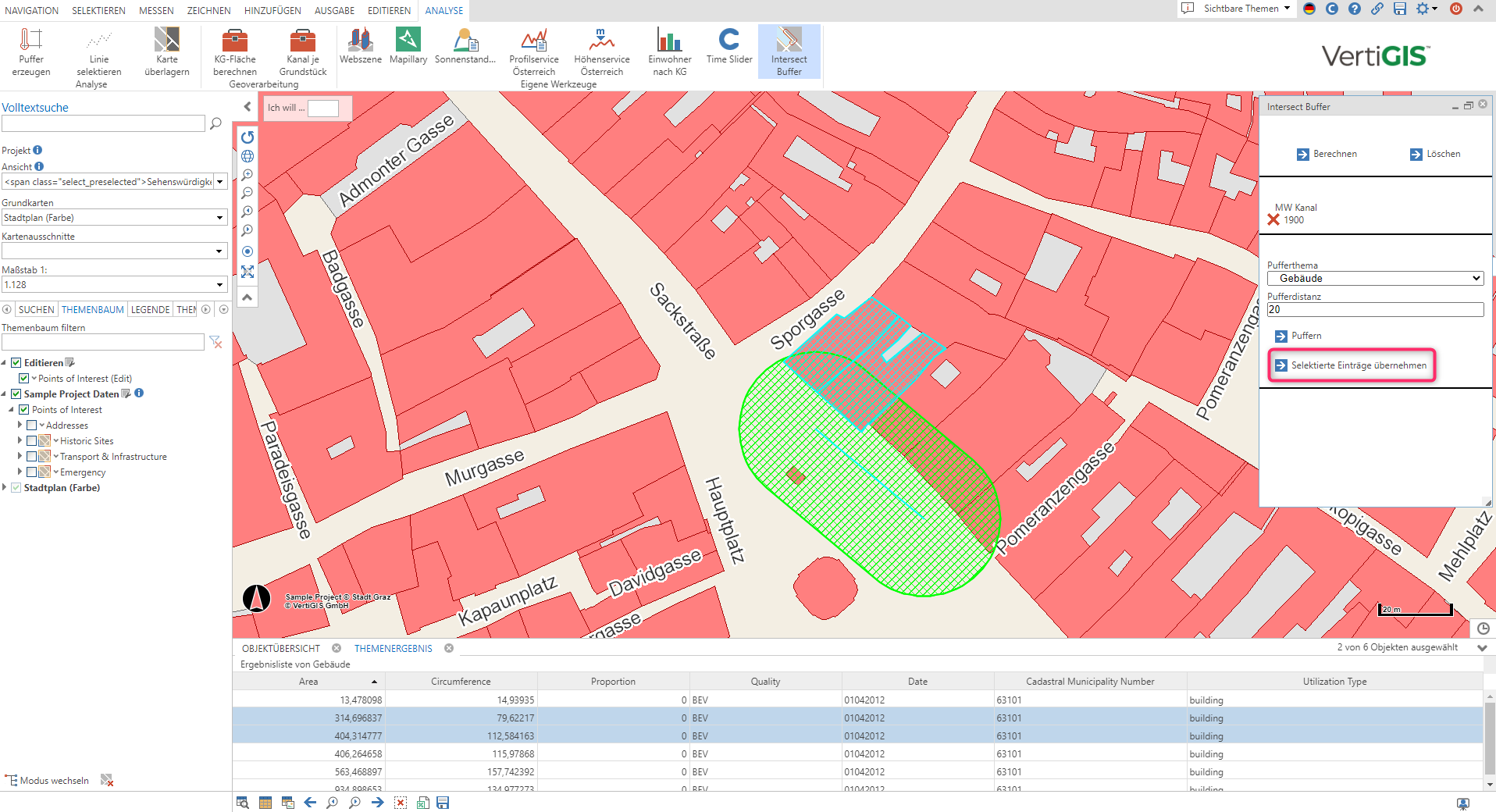Open the Pufferthema Gebäude dropdown
This screenshot has width=1496, height=812.
click(1374, 279)
